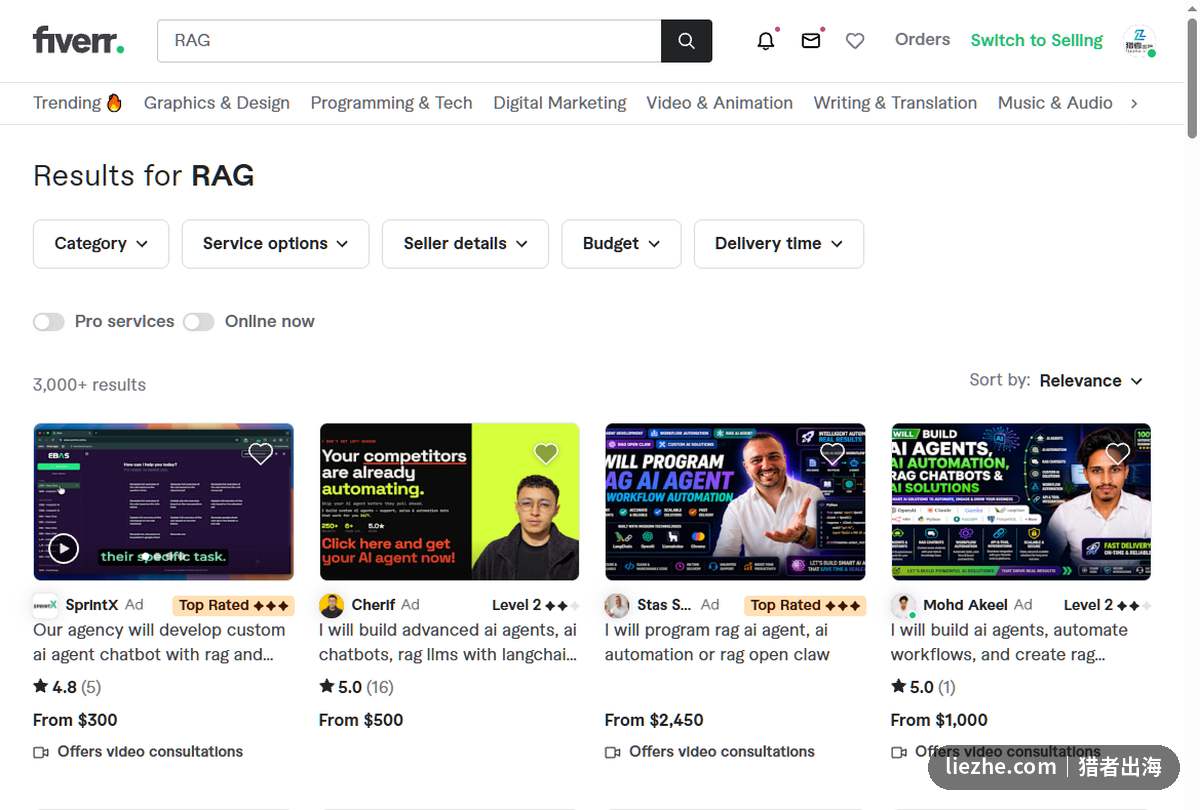Screen dimensions: 1200x810
Task: Save Cherif gig with heart icon
Action: 546,454
